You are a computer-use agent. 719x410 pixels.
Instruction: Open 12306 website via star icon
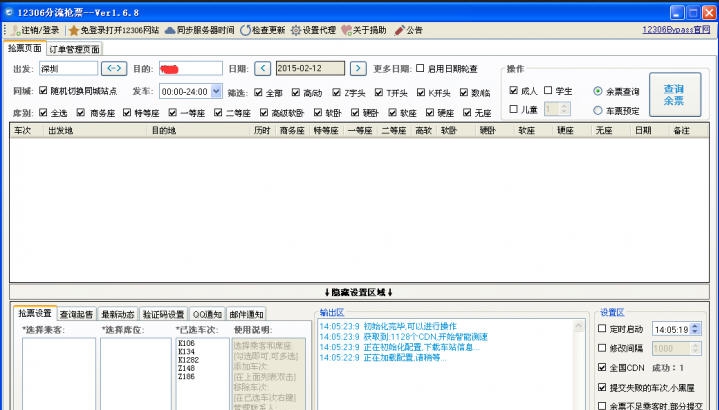coord(74,30)
